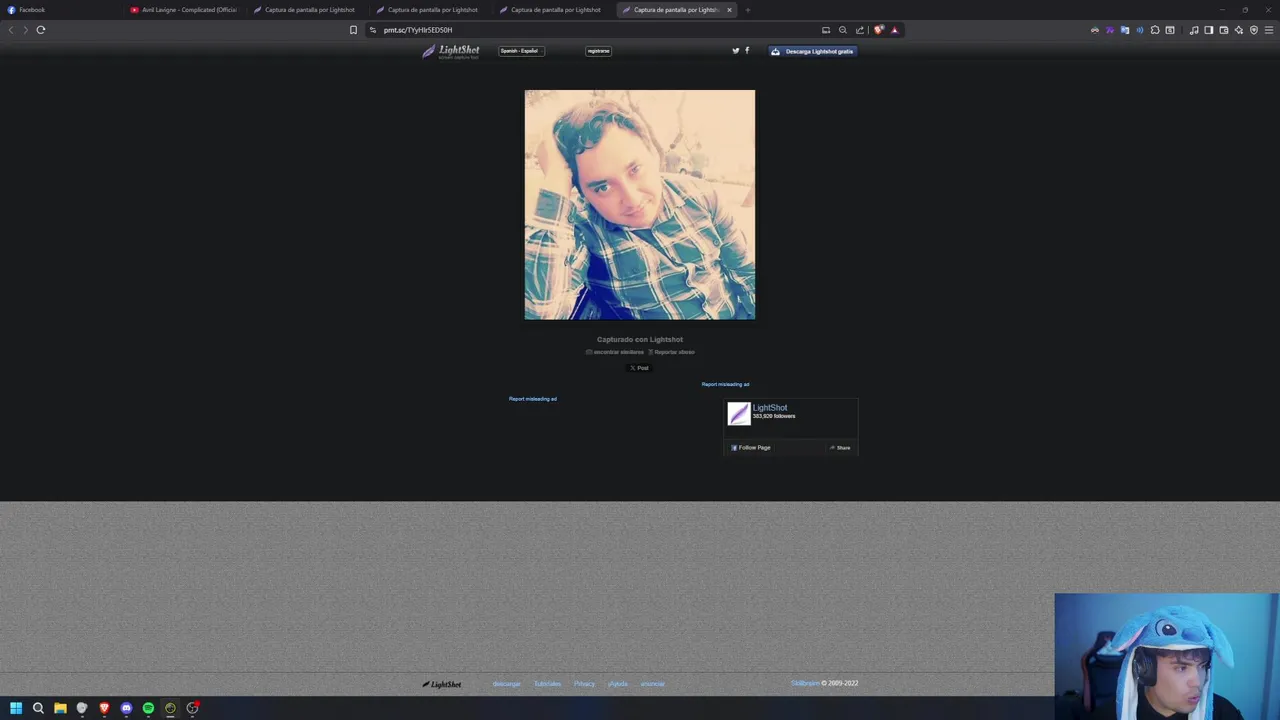Switch to Avril Lavigne Complicated tab
1280x720 pixels.
184,10
